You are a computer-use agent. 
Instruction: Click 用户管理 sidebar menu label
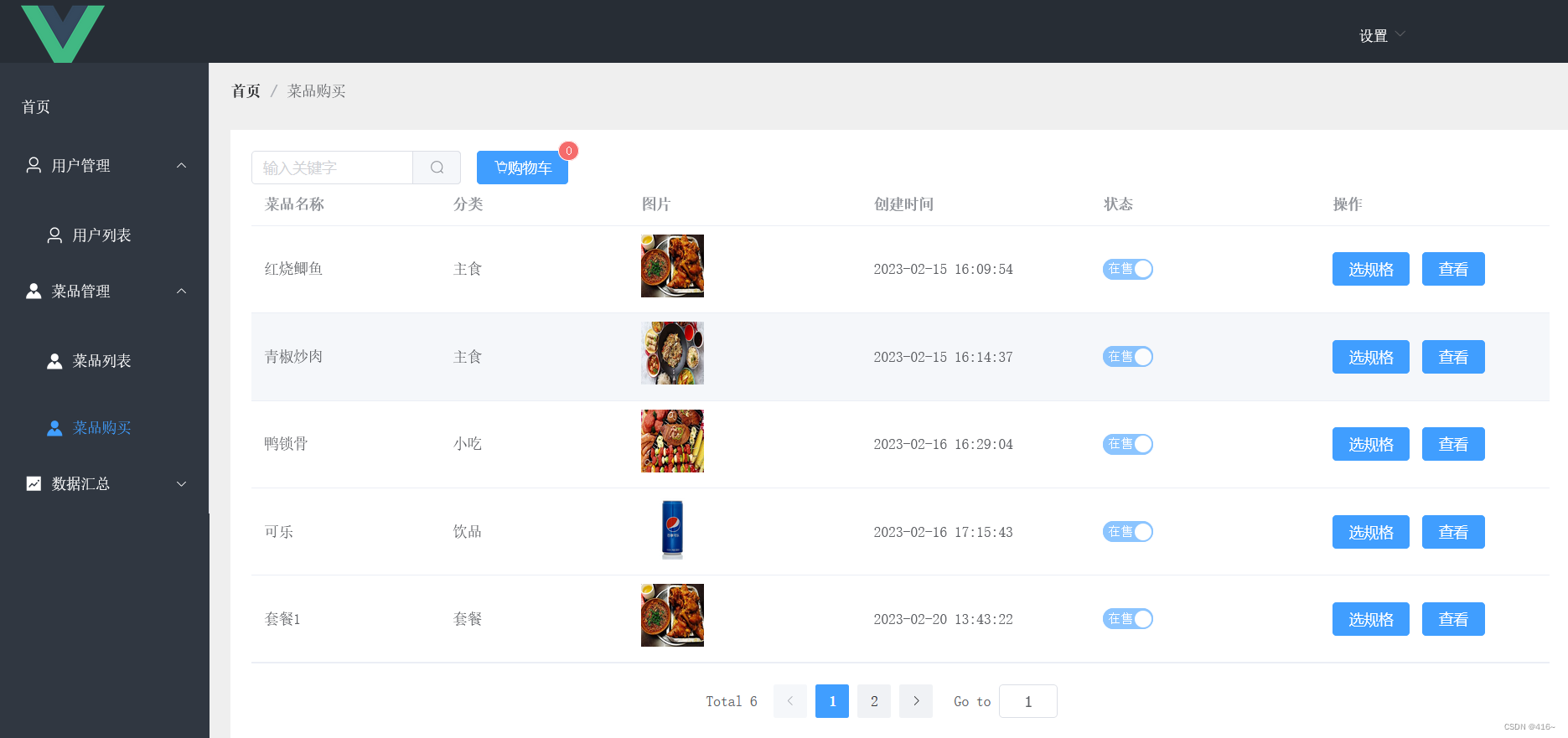(80, 166)
